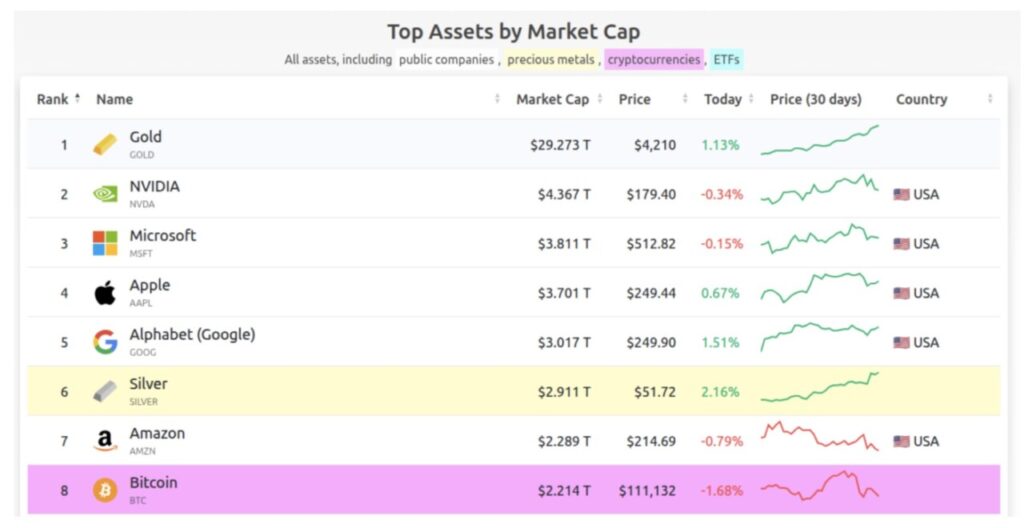Open the Alphabet (Google) asset page
Screen dimensions: 1024x528
[x=192, y=335]
